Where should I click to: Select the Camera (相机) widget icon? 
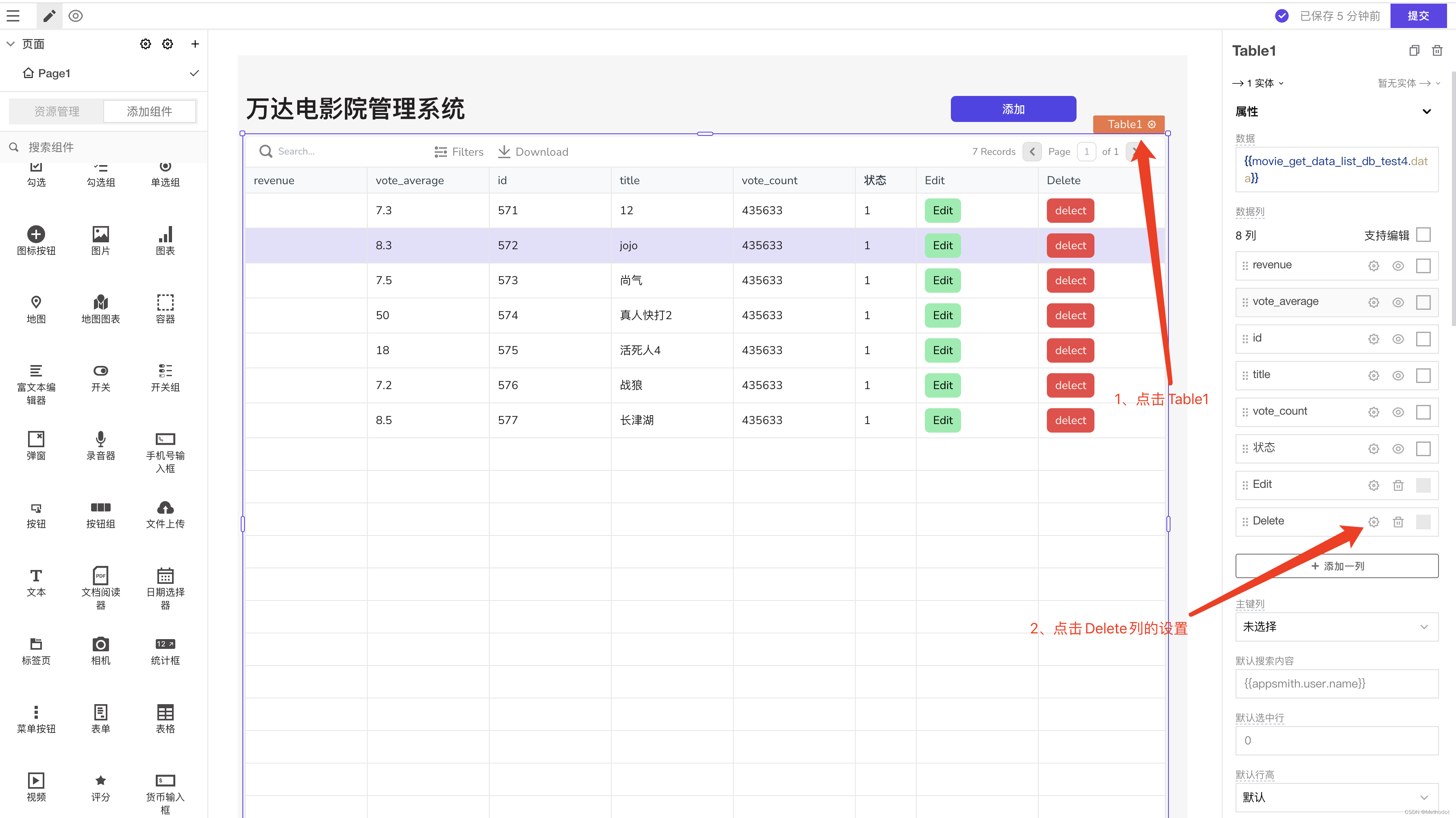click(x=100, y=644)
